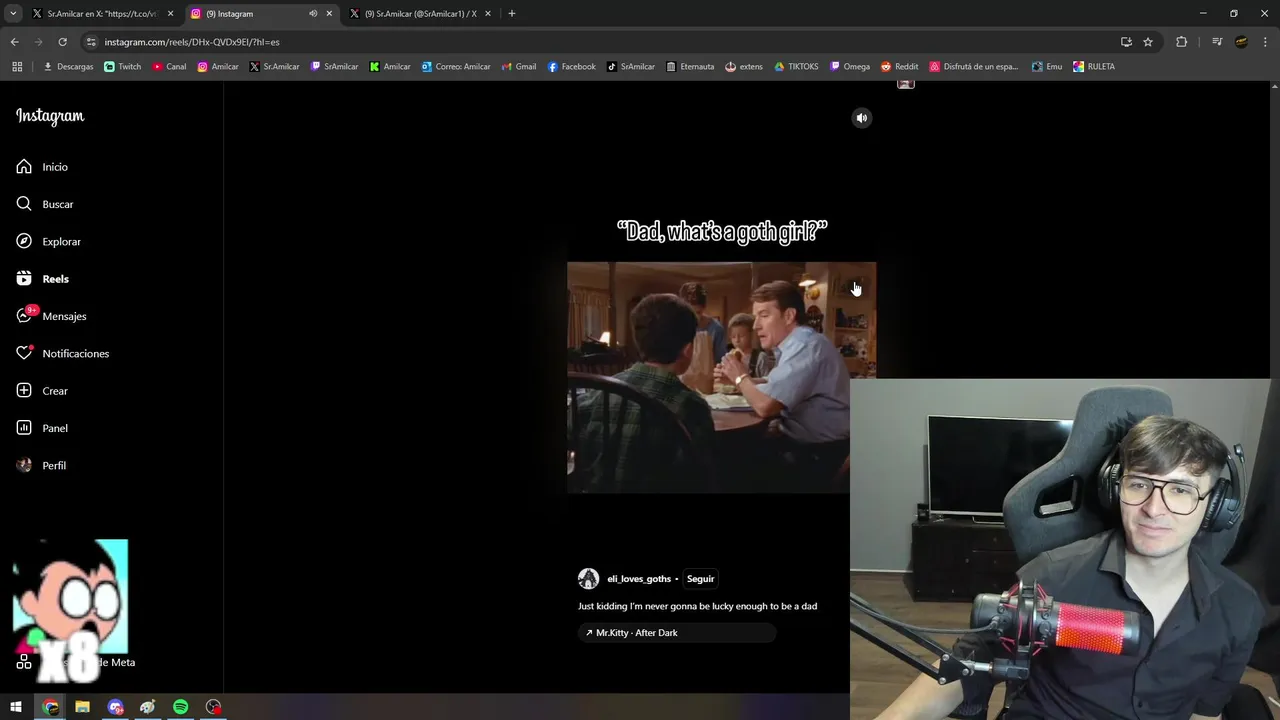
Task: Open OBS recording app in taskbar
Action: [213, 707]
